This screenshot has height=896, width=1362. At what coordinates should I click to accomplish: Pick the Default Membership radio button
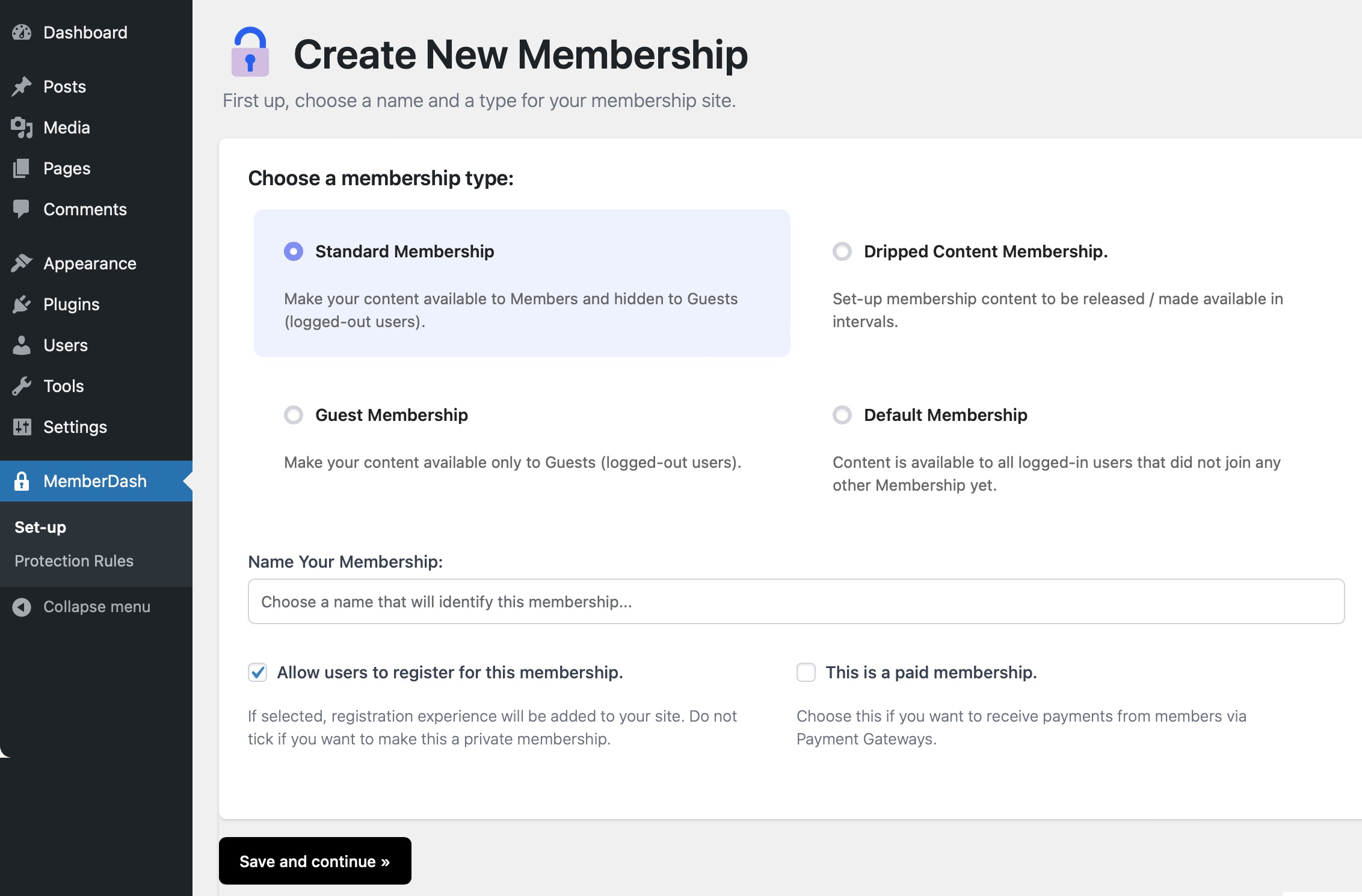(x=842, y=415)
